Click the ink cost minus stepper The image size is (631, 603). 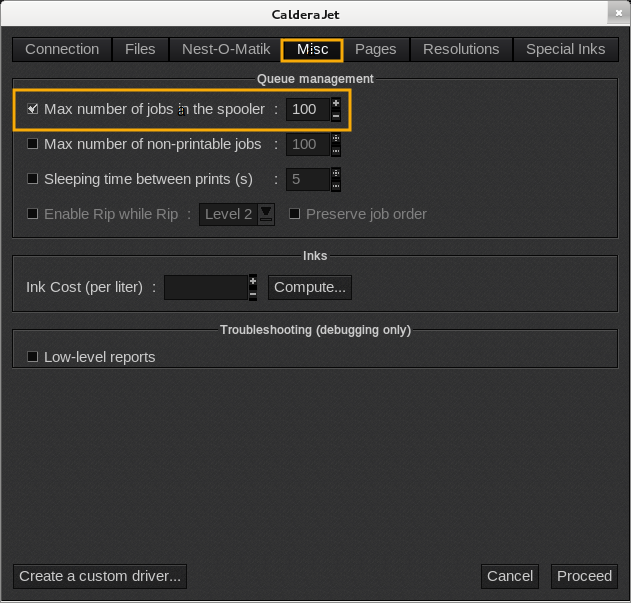pos(253,295)
